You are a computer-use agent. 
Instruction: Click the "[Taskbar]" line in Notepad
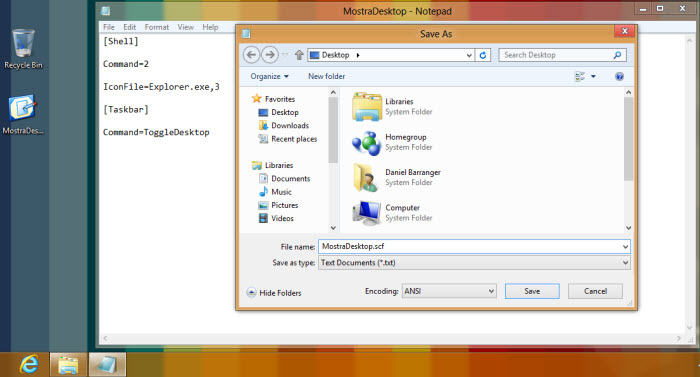pyautogui.click(x=125, y=109)
